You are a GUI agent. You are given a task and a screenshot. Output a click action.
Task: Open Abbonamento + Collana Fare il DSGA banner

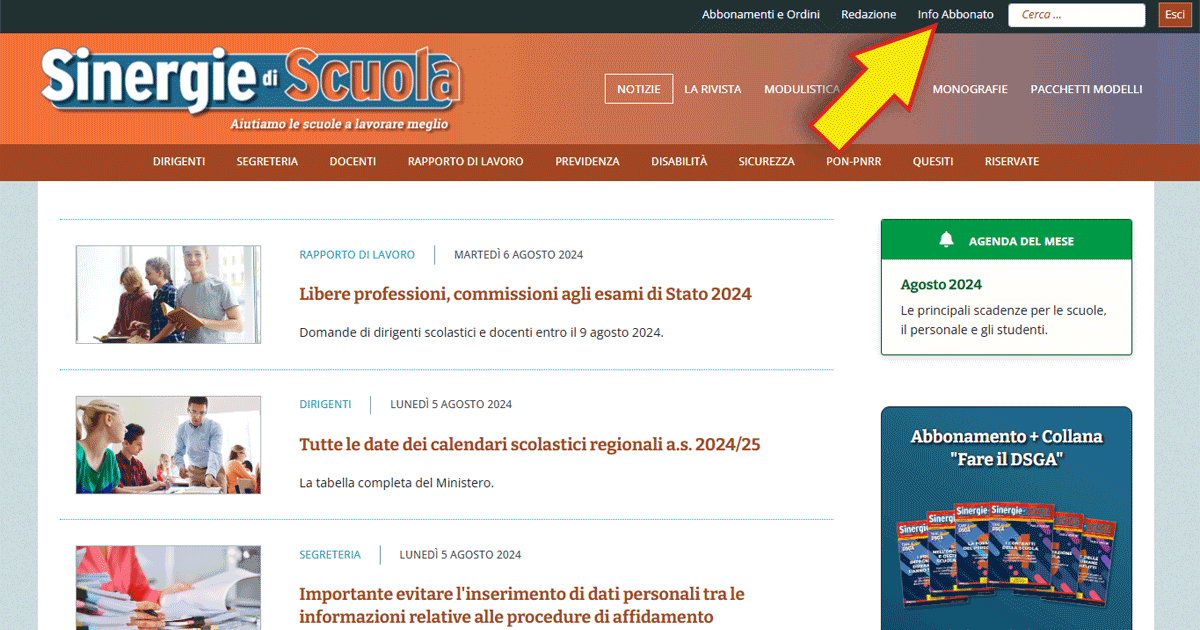[1006, 518]
